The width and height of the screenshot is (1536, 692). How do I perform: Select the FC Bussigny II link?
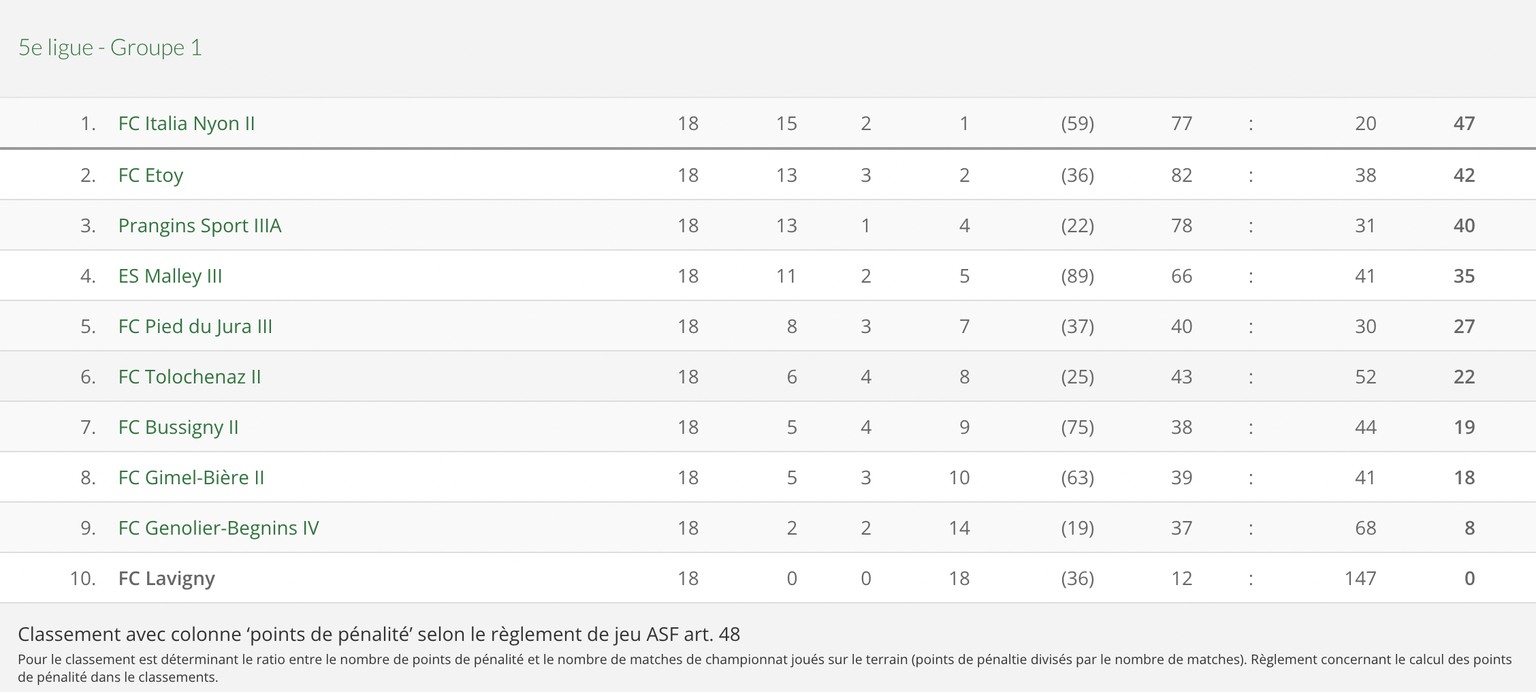click(178, 427)
